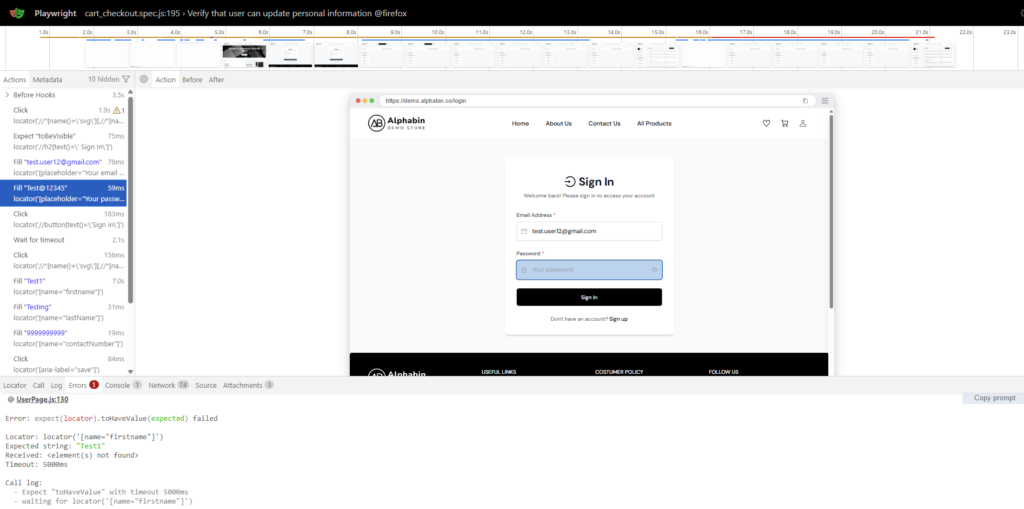Toggle password visibility eye icon
The image size is (1024, 509).
point(654,270)
